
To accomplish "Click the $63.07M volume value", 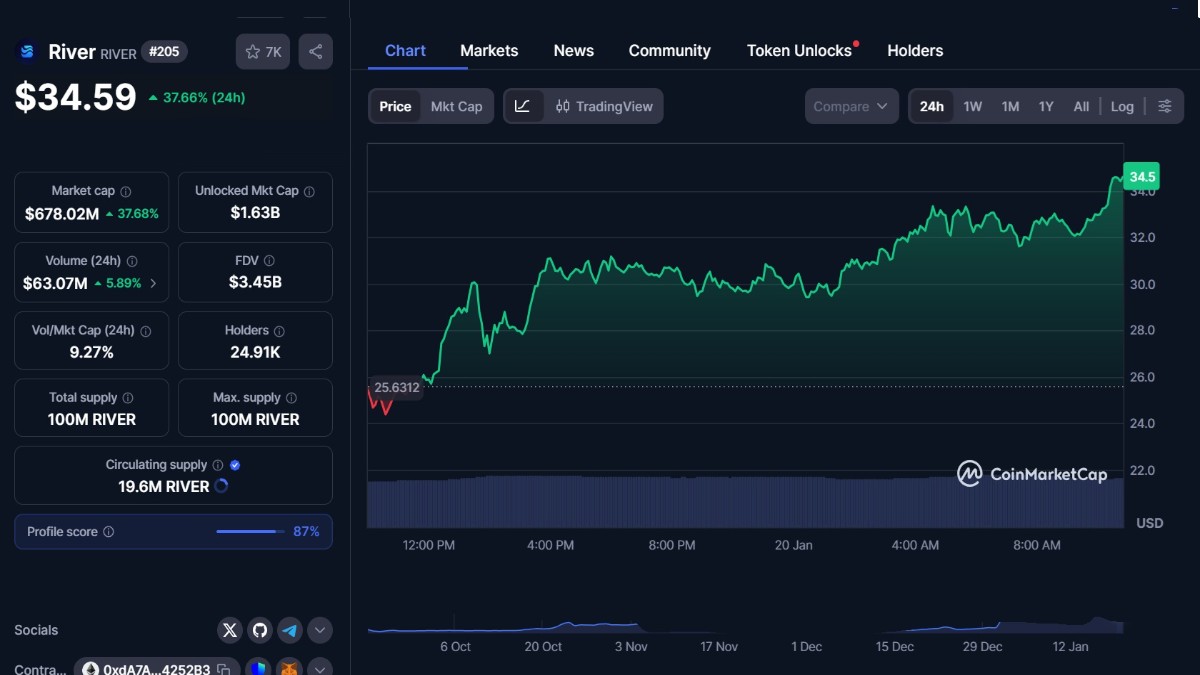I will coord(55,283).
